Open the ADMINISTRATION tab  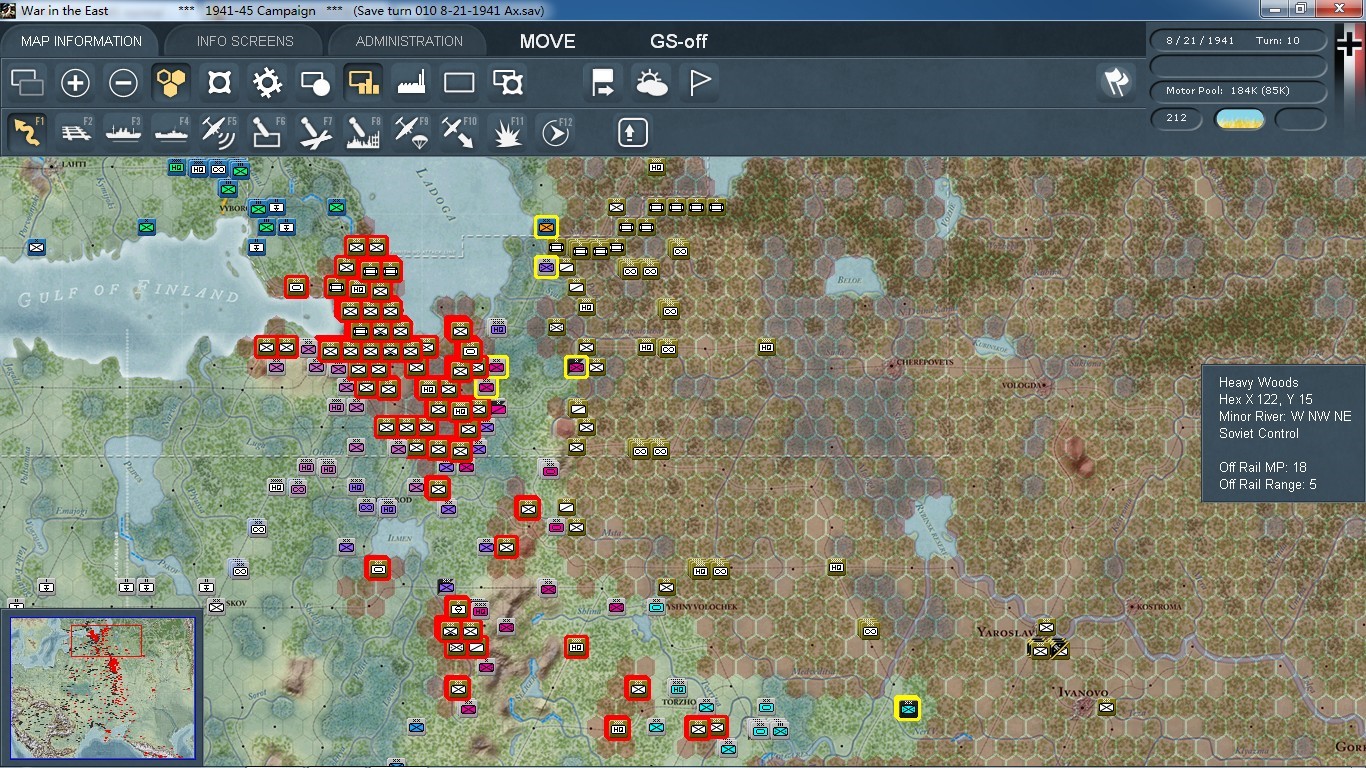(x=409, y=41)
